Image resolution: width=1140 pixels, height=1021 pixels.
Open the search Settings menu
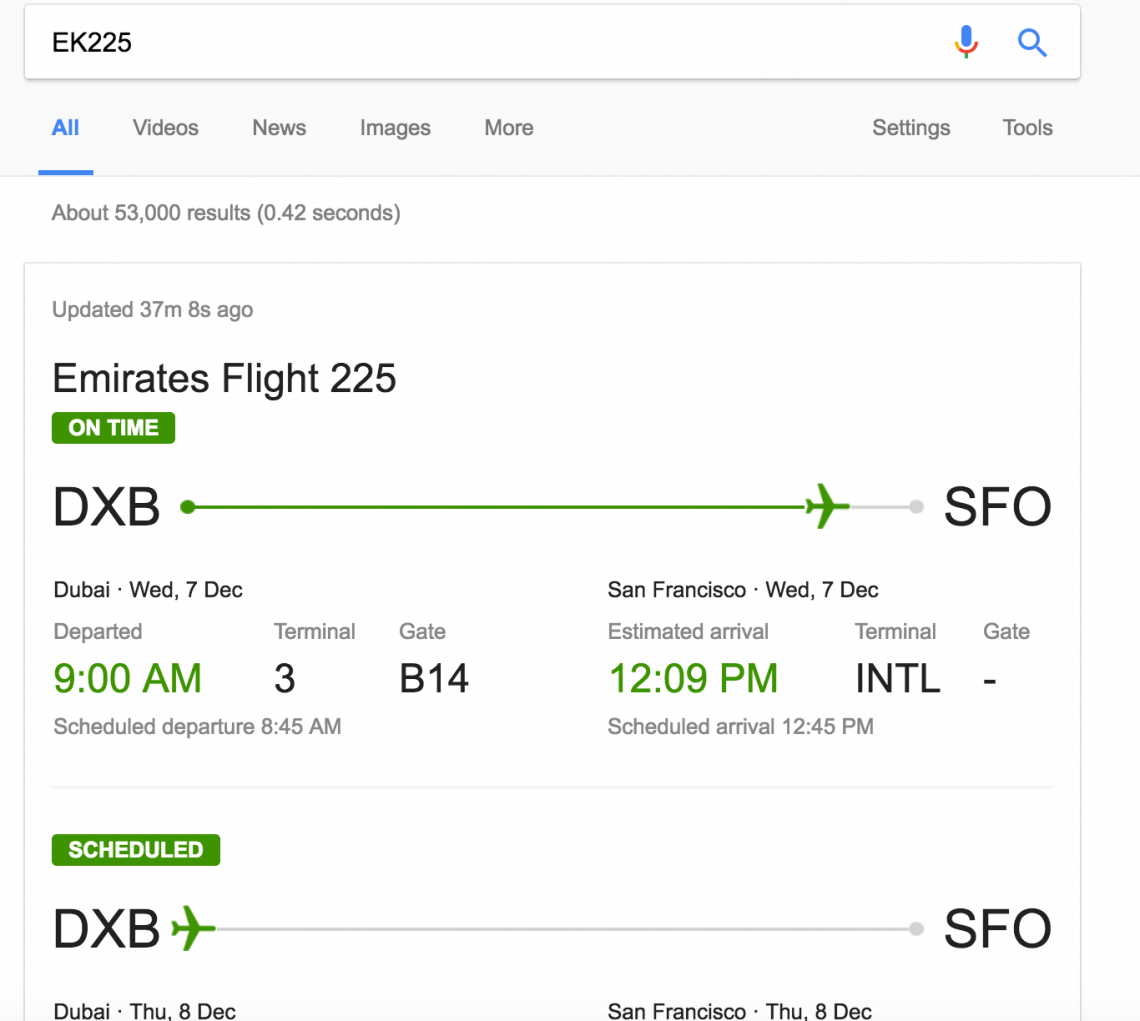pos(910,128)
